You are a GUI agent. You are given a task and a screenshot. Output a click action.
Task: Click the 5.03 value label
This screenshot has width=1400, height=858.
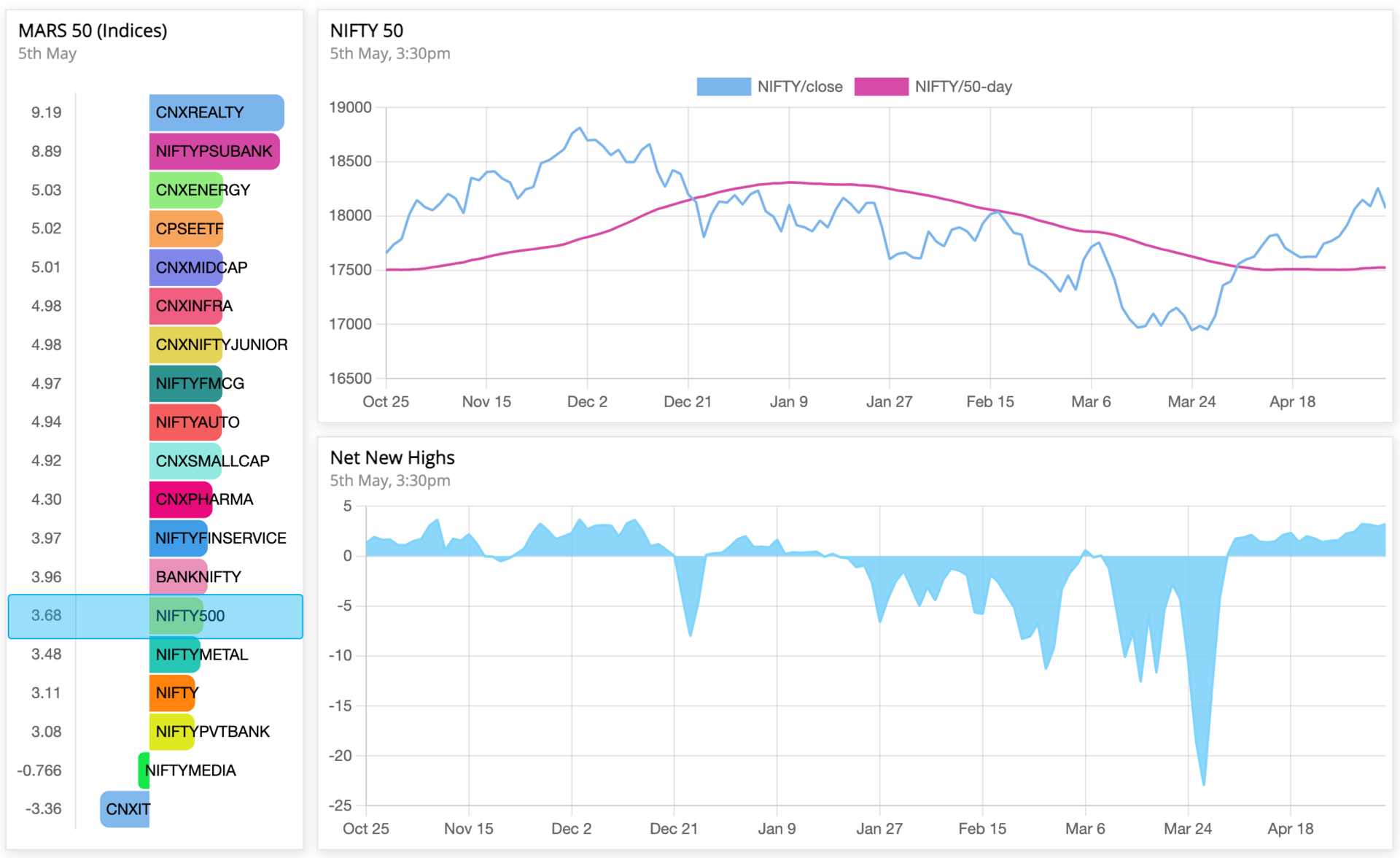pyautogui.click(x=46, y=190)
